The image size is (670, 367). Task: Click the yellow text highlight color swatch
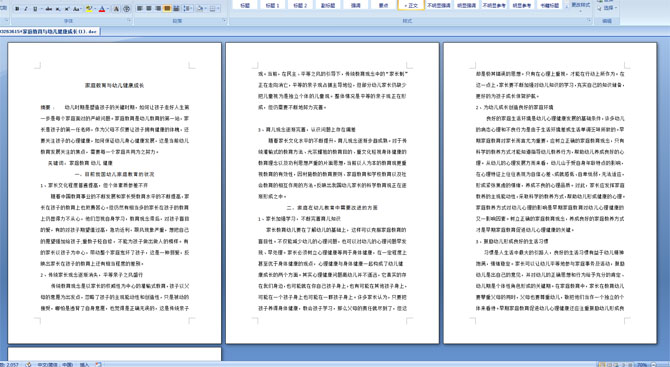[x=89, y=9]
